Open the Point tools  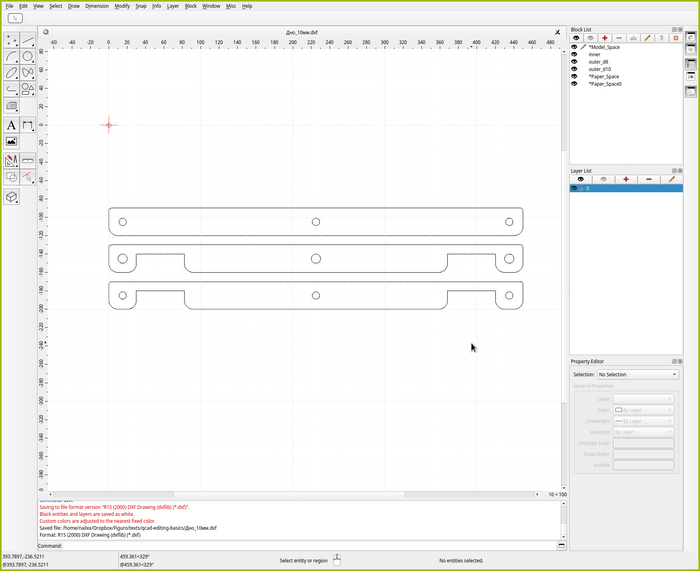tap(11, 40)
